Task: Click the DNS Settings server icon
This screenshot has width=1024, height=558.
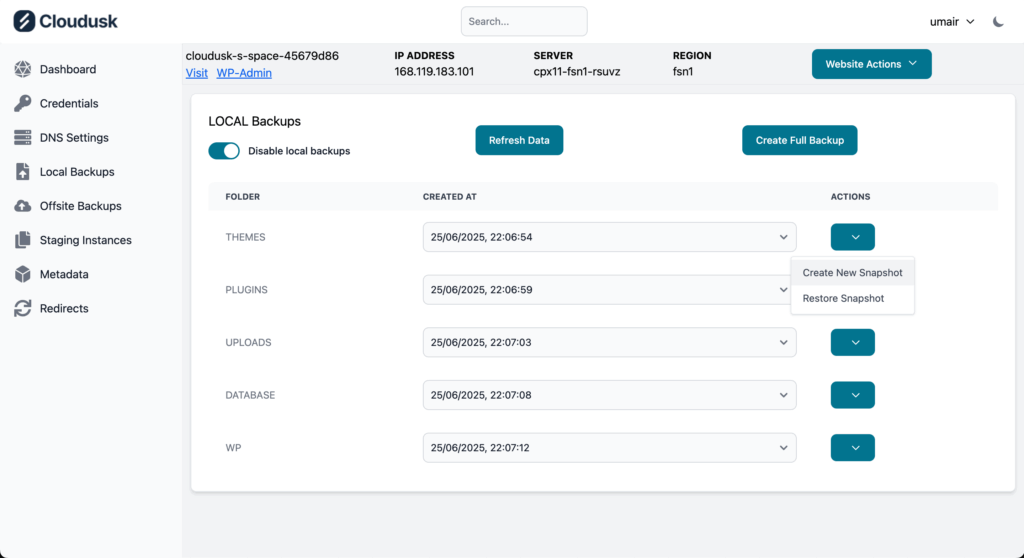Action: [x=22, y=138]
